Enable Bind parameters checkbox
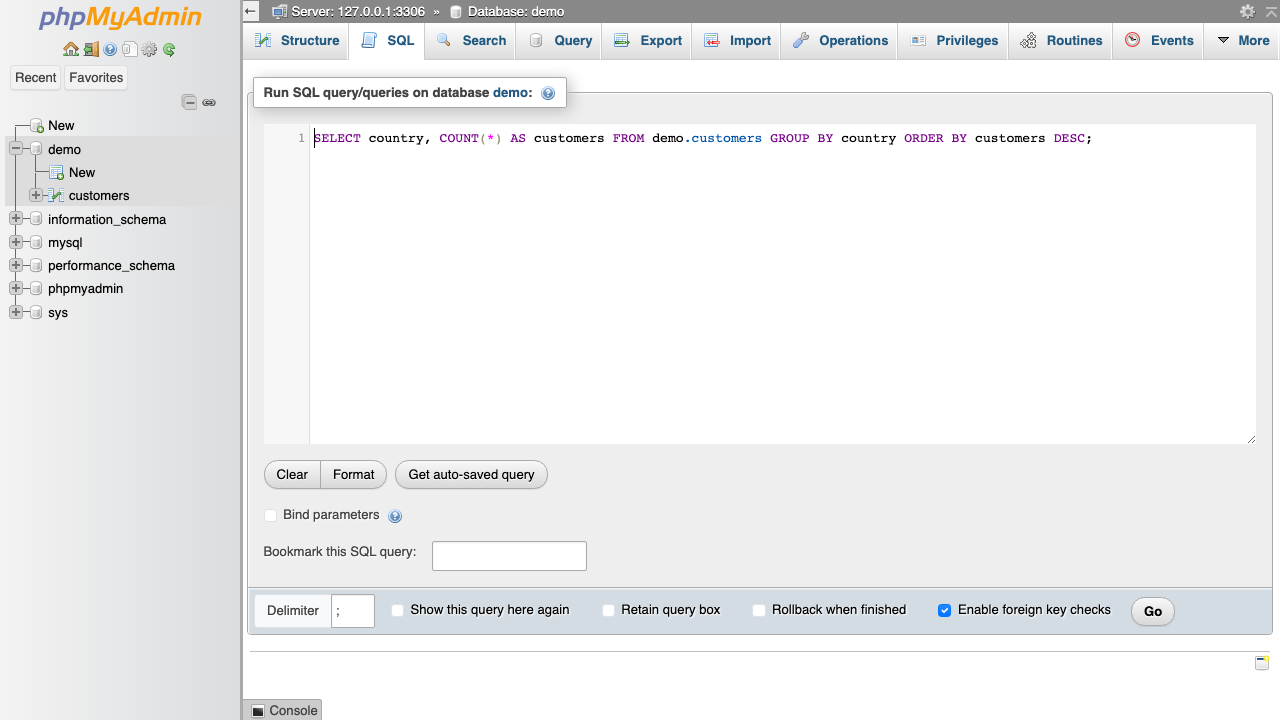The height and width of the screenshot is (720, 1280). [x=270, y=515]
